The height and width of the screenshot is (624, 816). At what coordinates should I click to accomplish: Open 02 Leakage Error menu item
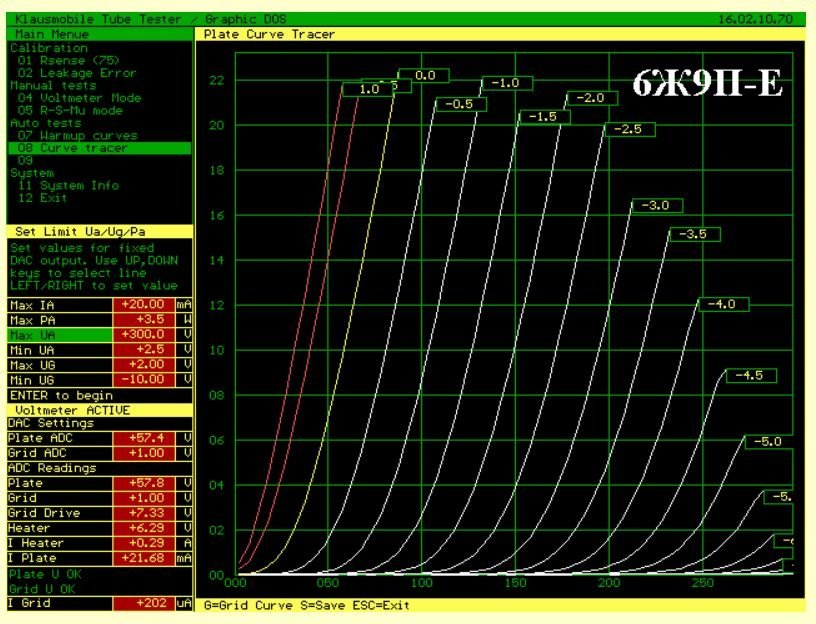click(x=76, y=73)
